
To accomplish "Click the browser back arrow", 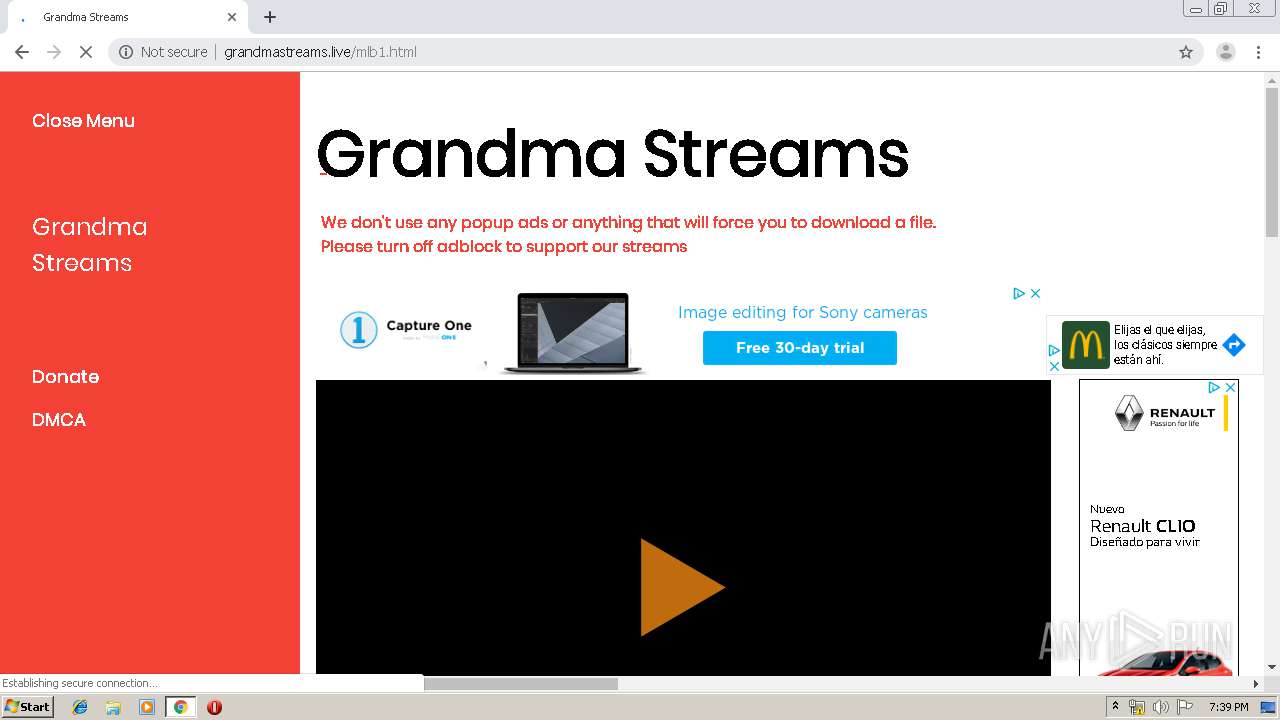I will click(22, 52).
